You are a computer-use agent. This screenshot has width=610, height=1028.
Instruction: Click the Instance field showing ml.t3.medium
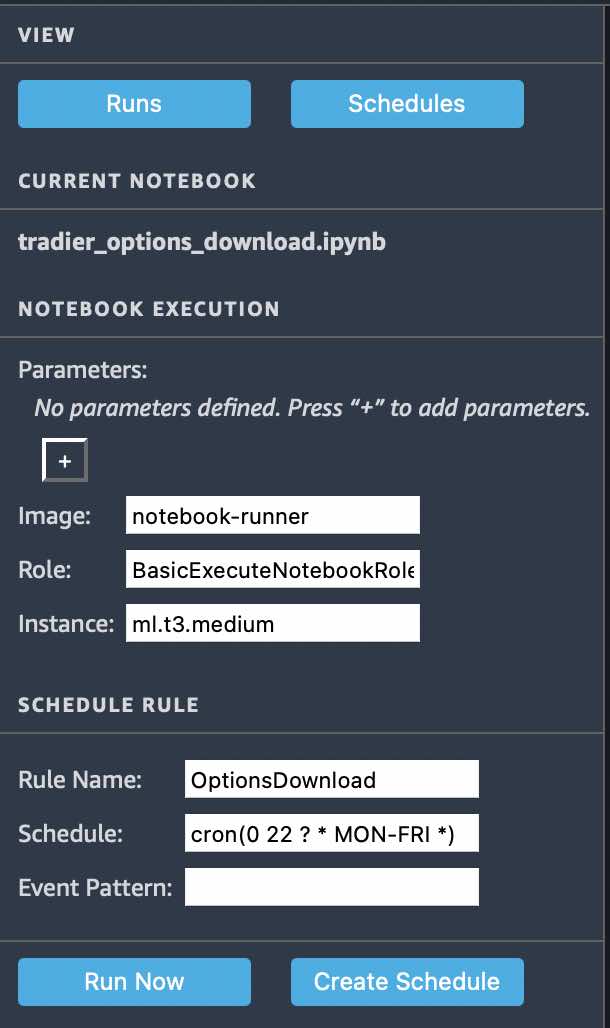coord(272,622)
